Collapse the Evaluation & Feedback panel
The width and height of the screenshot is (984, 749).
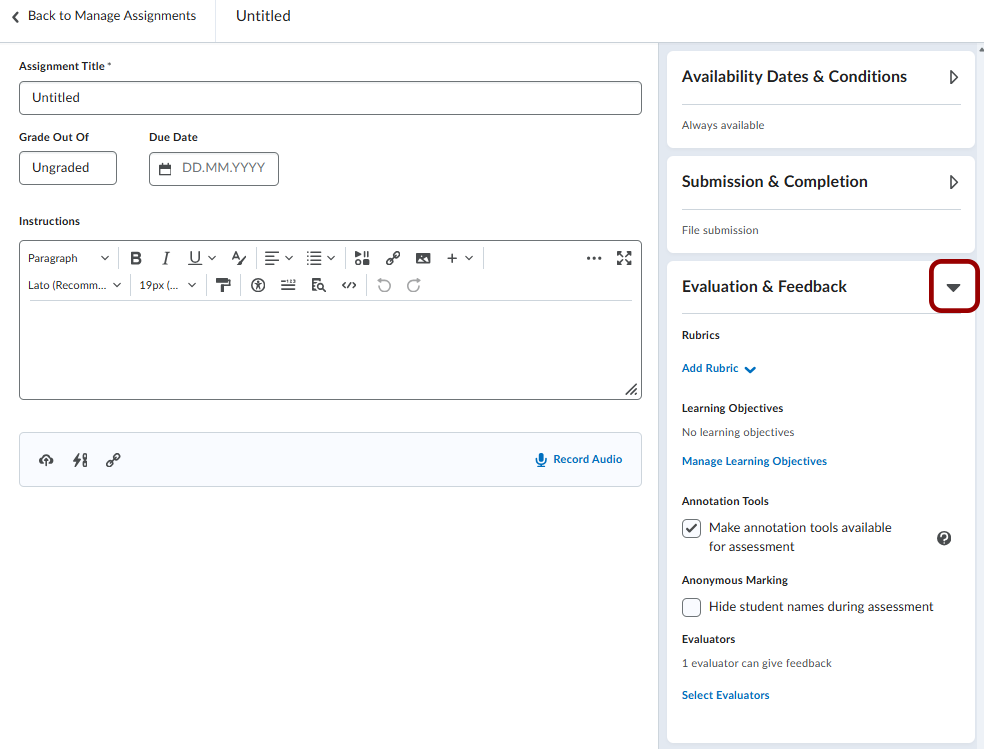tap(953, 287)
